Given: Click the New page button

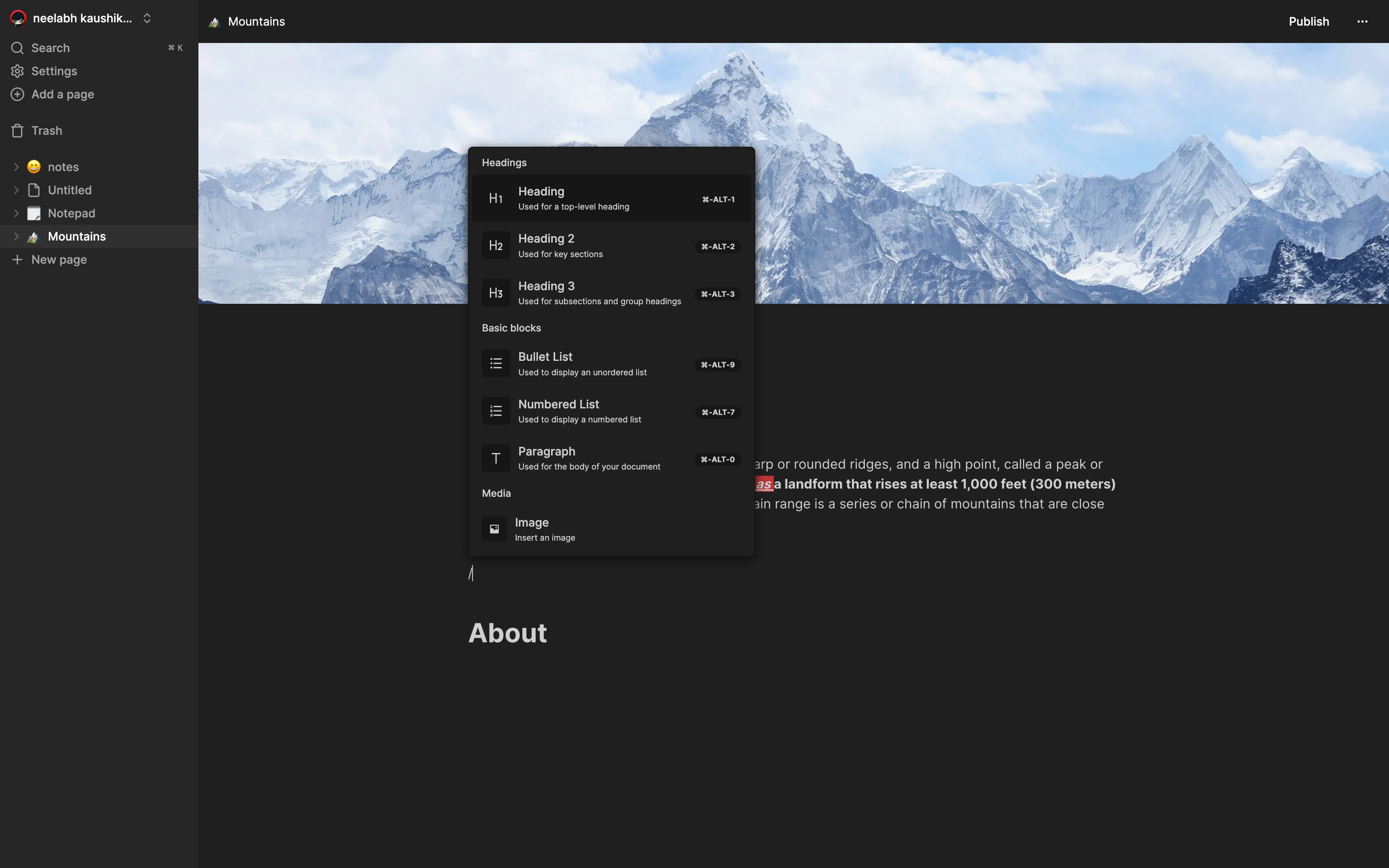Looking at the screenshot, I should point(59,260).
